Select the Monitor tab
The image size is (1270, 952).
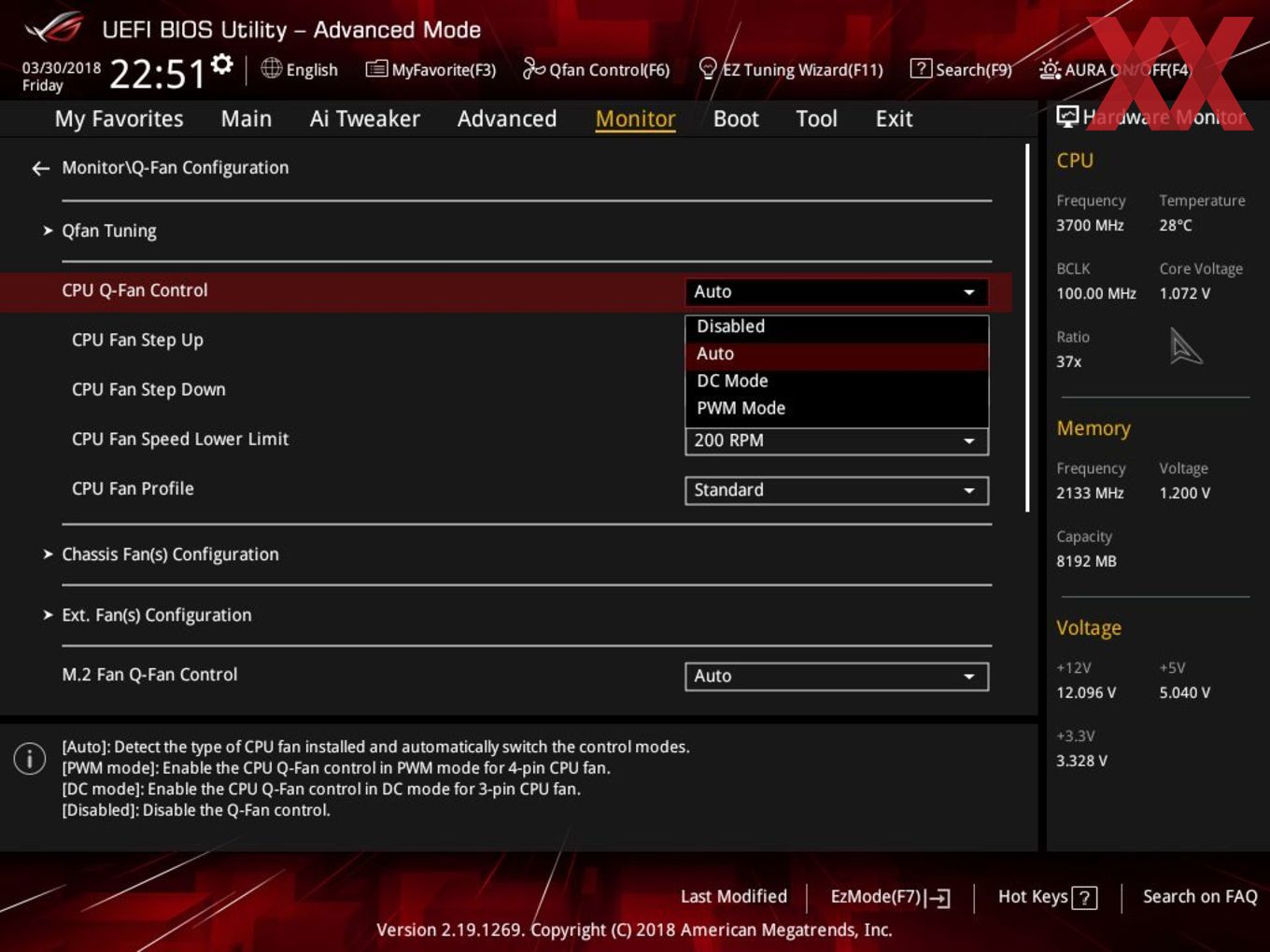(635, 119)
